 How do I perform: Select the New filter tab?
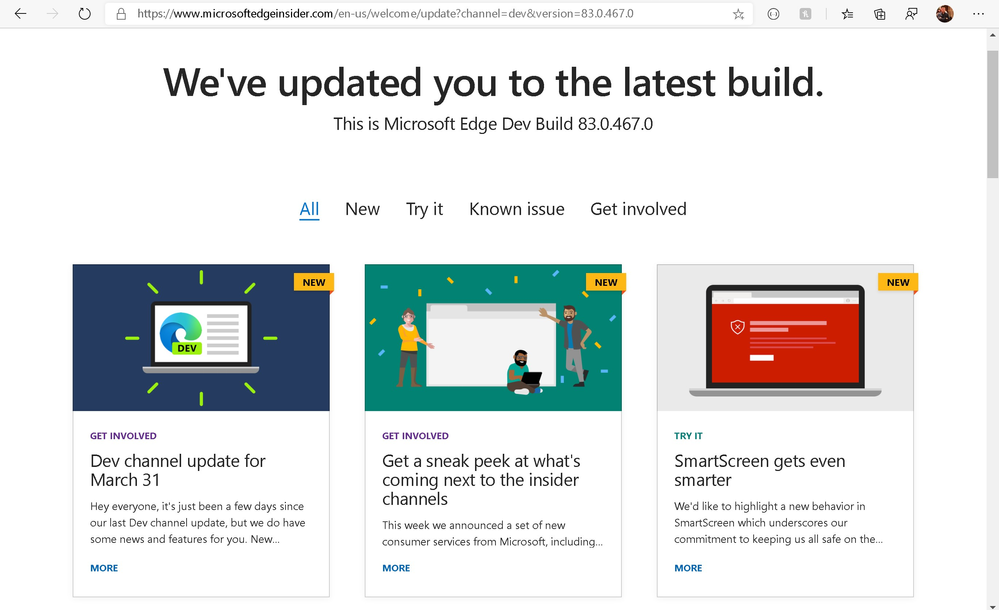point(363,209)
